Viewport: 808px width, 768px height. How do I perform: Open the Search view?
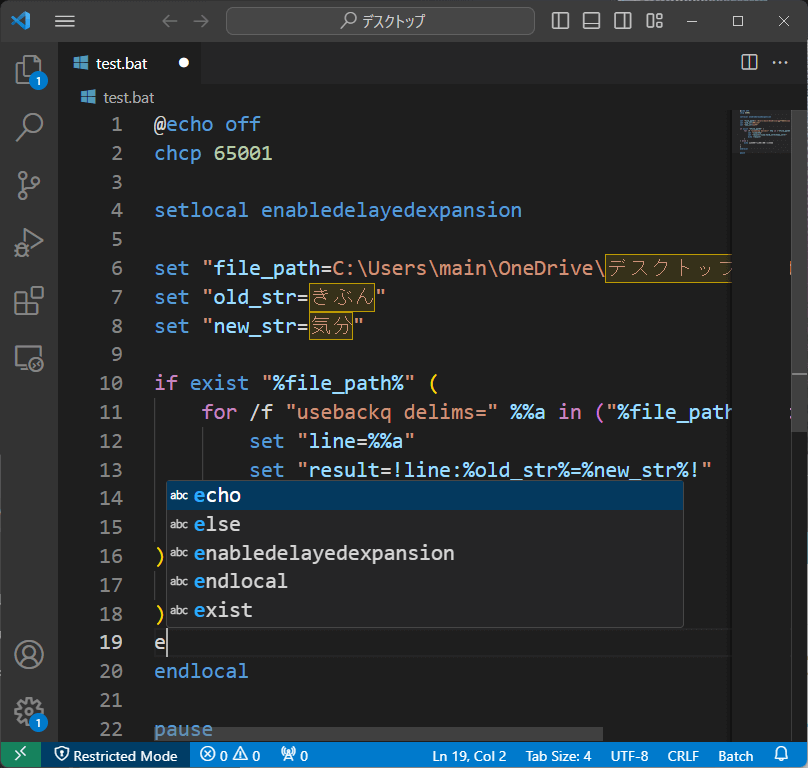click(x=29, y=127)
